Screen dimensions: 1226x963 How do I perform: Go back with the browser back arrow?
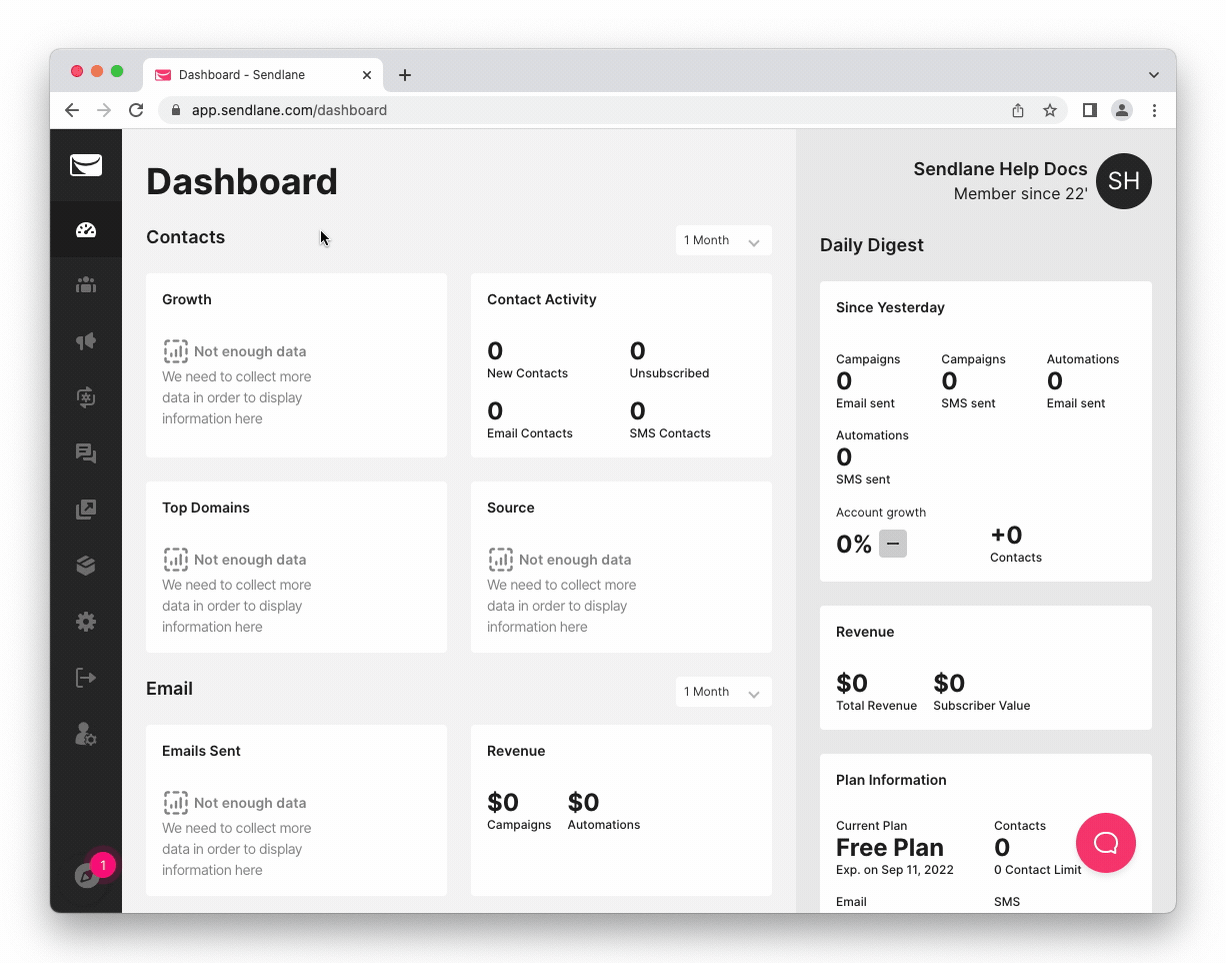coord(72,110)
